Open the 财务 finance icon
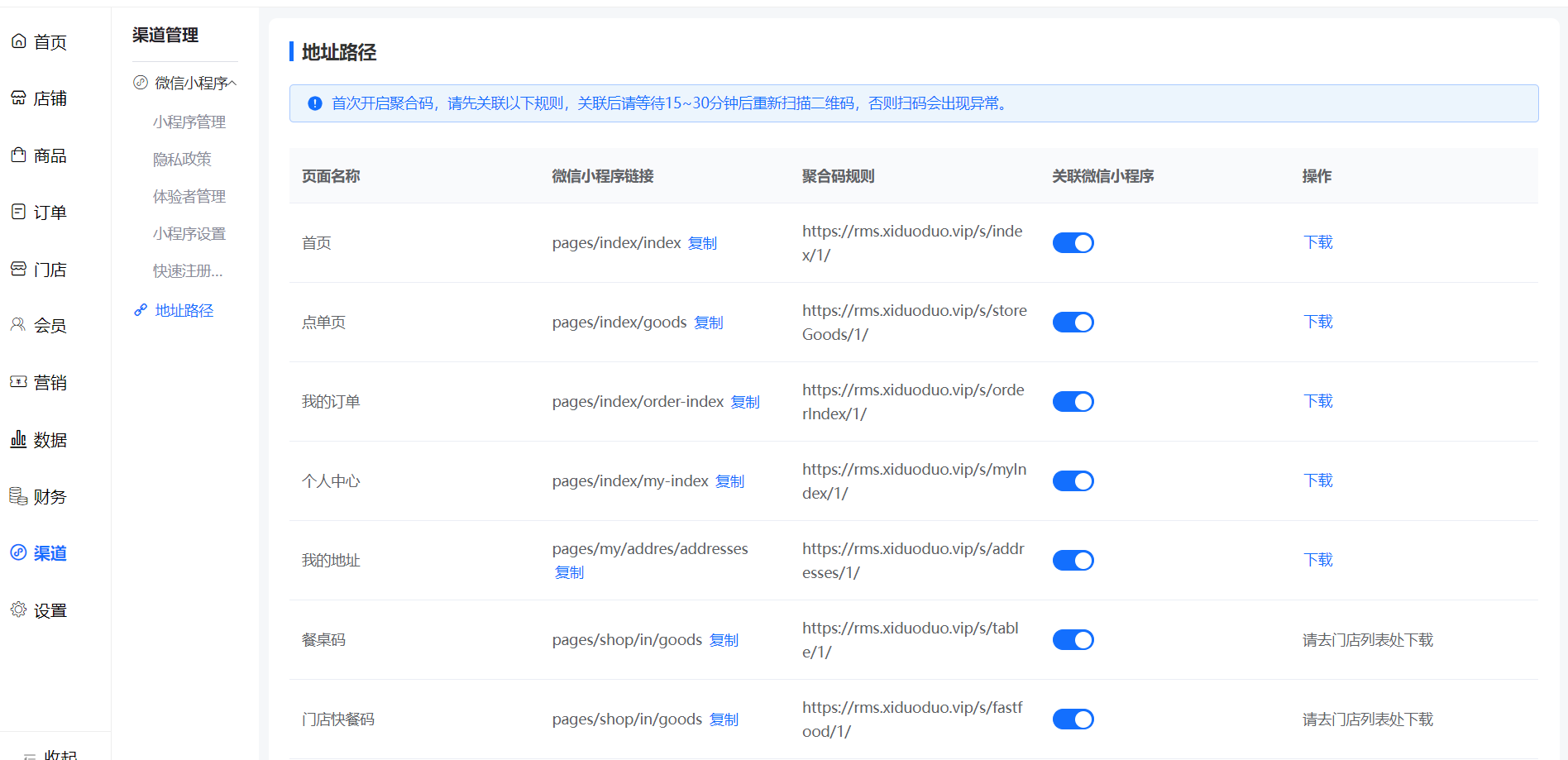This screenshot has height=760, width=1568. 18,496
